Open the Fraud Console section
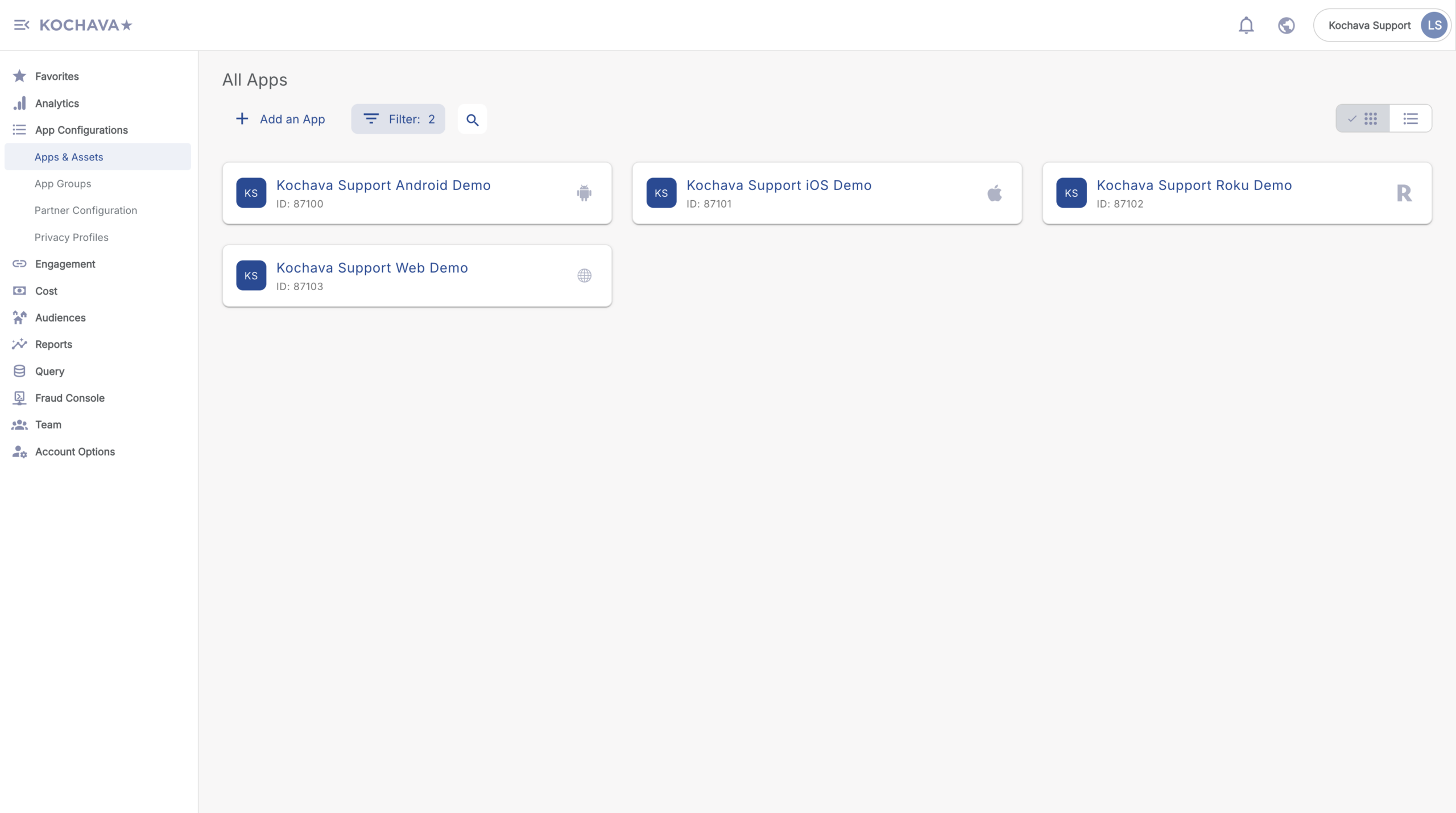1456x813 pixels. (x=69, y=398)
